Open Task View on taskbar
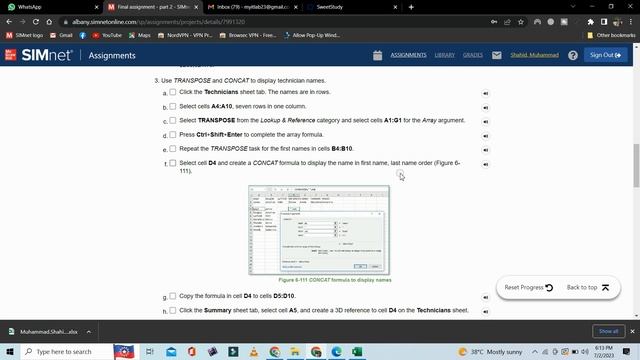This screenshot has height=360, width=640. click(149, 351)
